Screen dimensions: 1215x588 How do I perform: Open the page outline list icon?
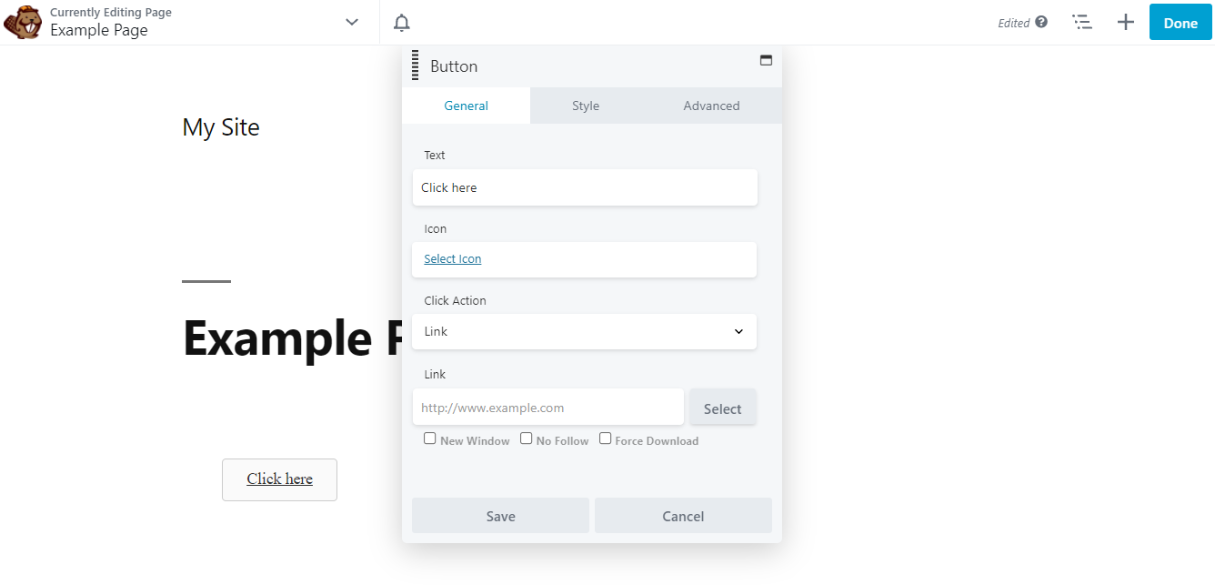tap(1082, 22)
